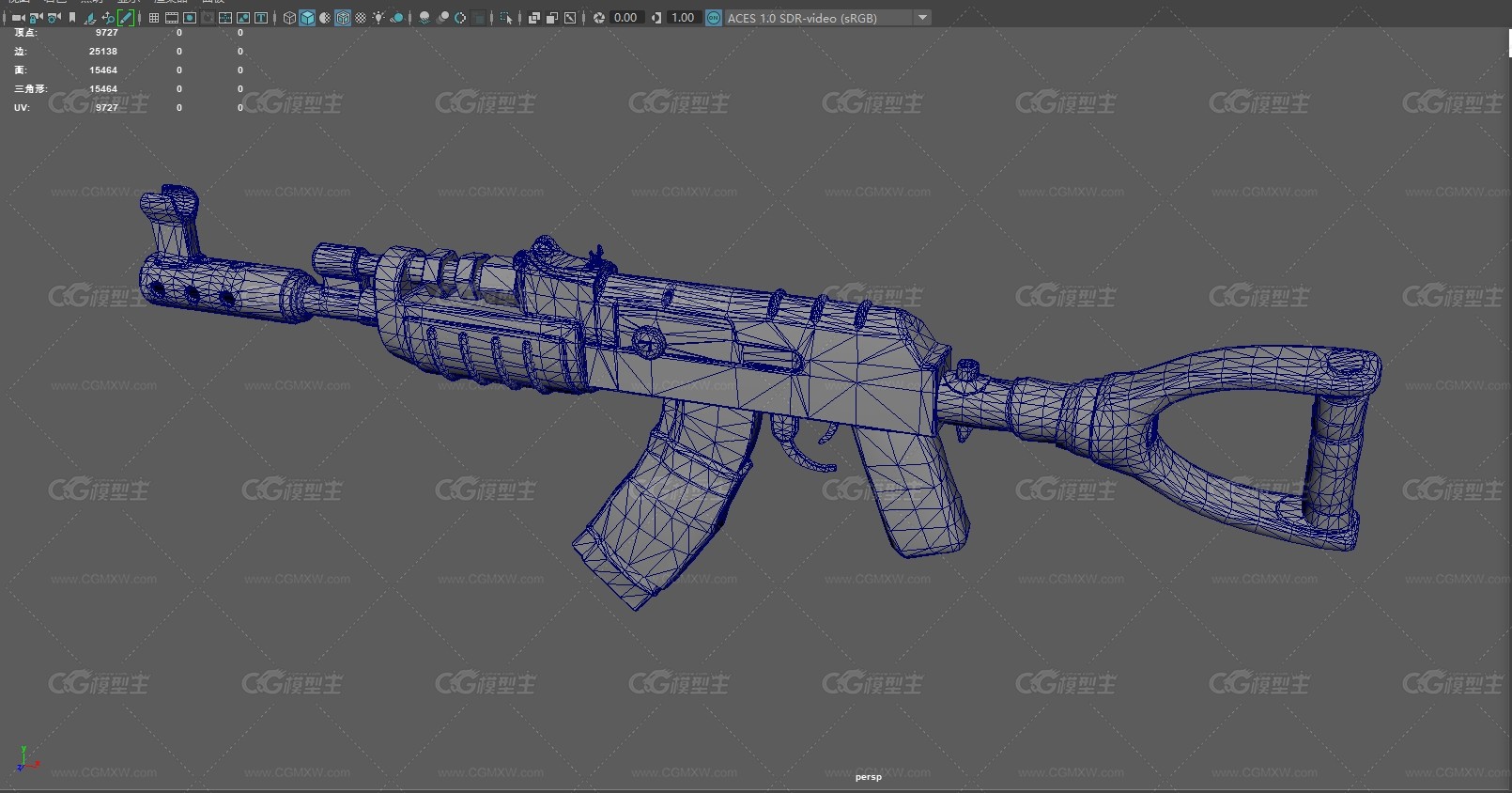Toggle the Grease Pencil icon
The image size is (1512, 793).
[126, 18]
